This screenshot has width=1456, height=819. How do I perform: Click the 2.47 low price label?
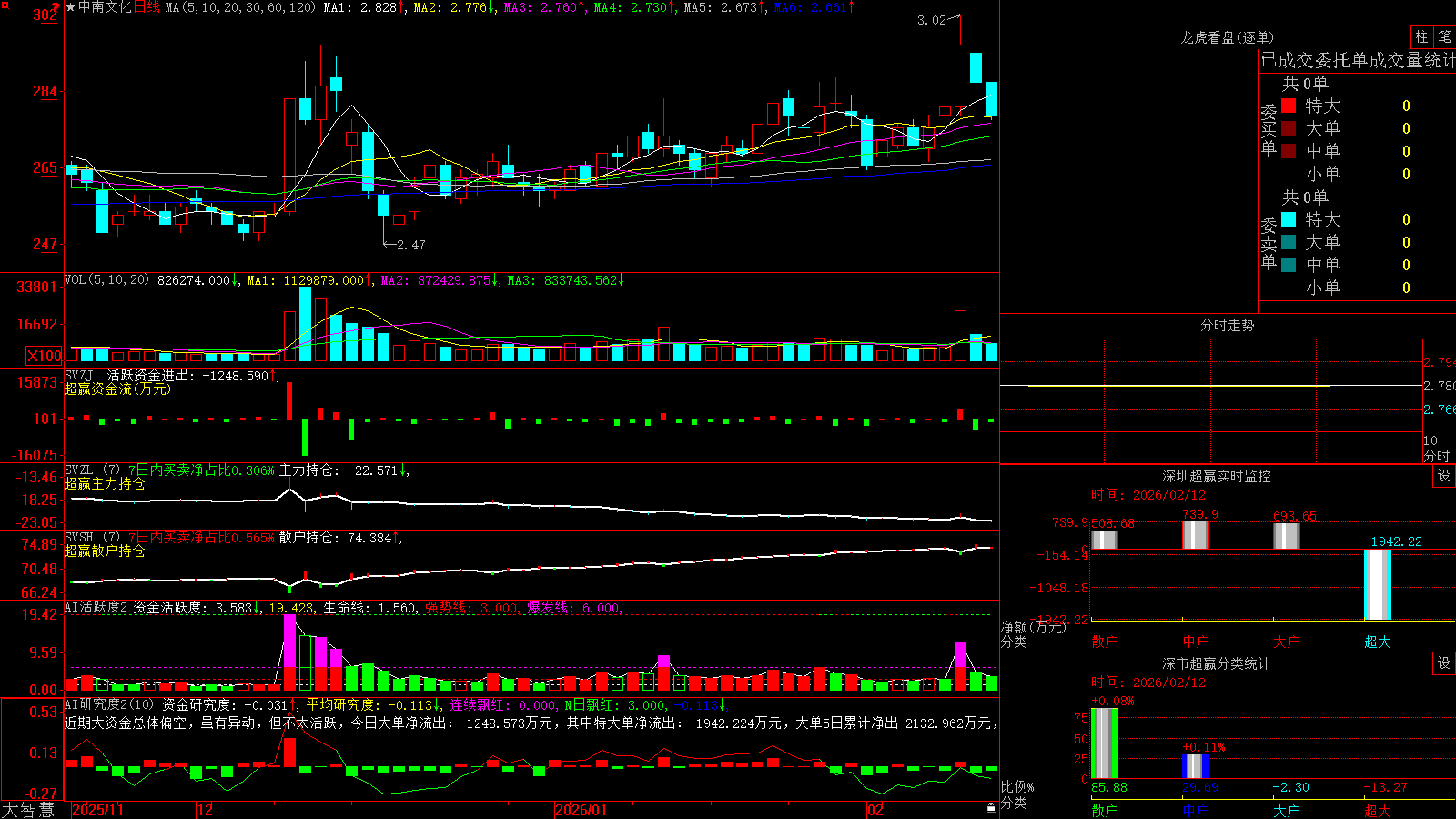coord(411,245)
